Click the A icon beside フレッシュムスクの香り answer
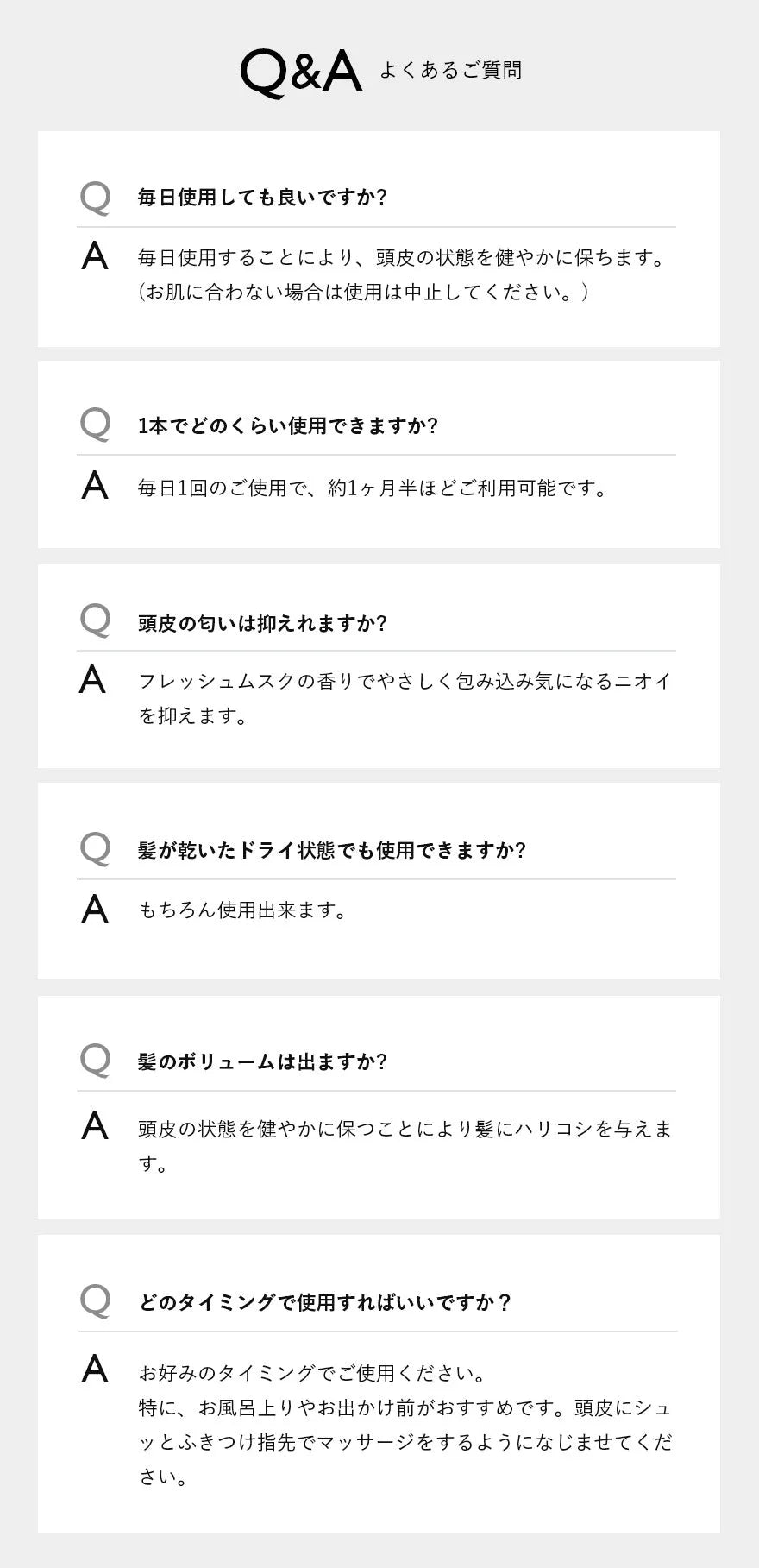The width and height of the screenshot is (759, 1568). pos(93,680)
